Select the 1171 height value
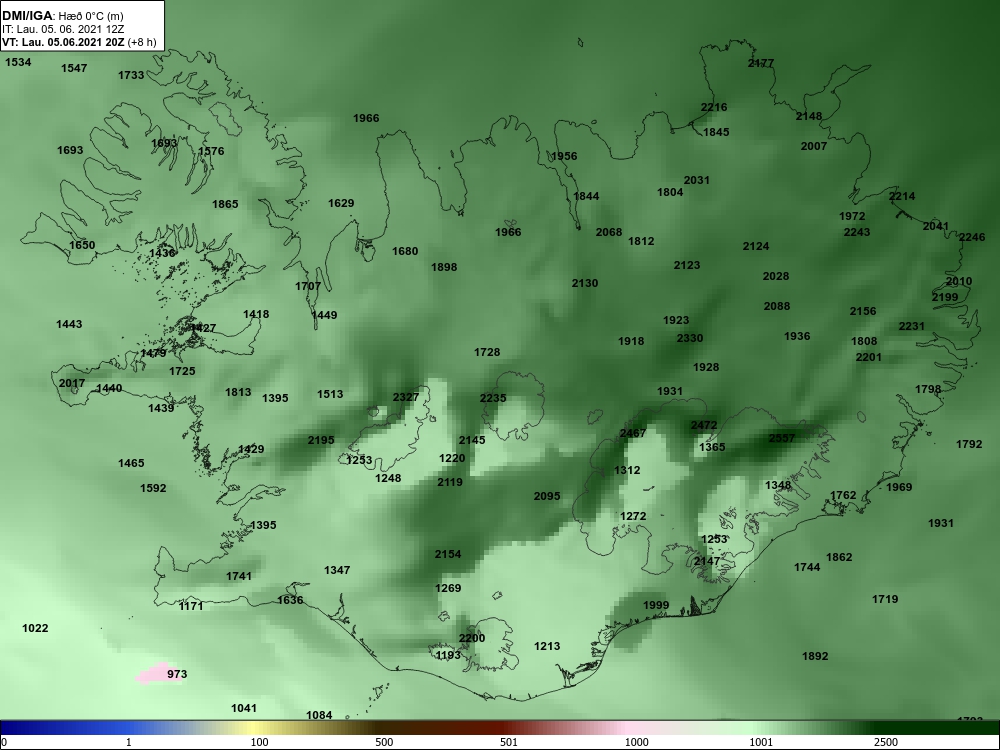The height and width of the screenshot is (750, 1000). 191,606
